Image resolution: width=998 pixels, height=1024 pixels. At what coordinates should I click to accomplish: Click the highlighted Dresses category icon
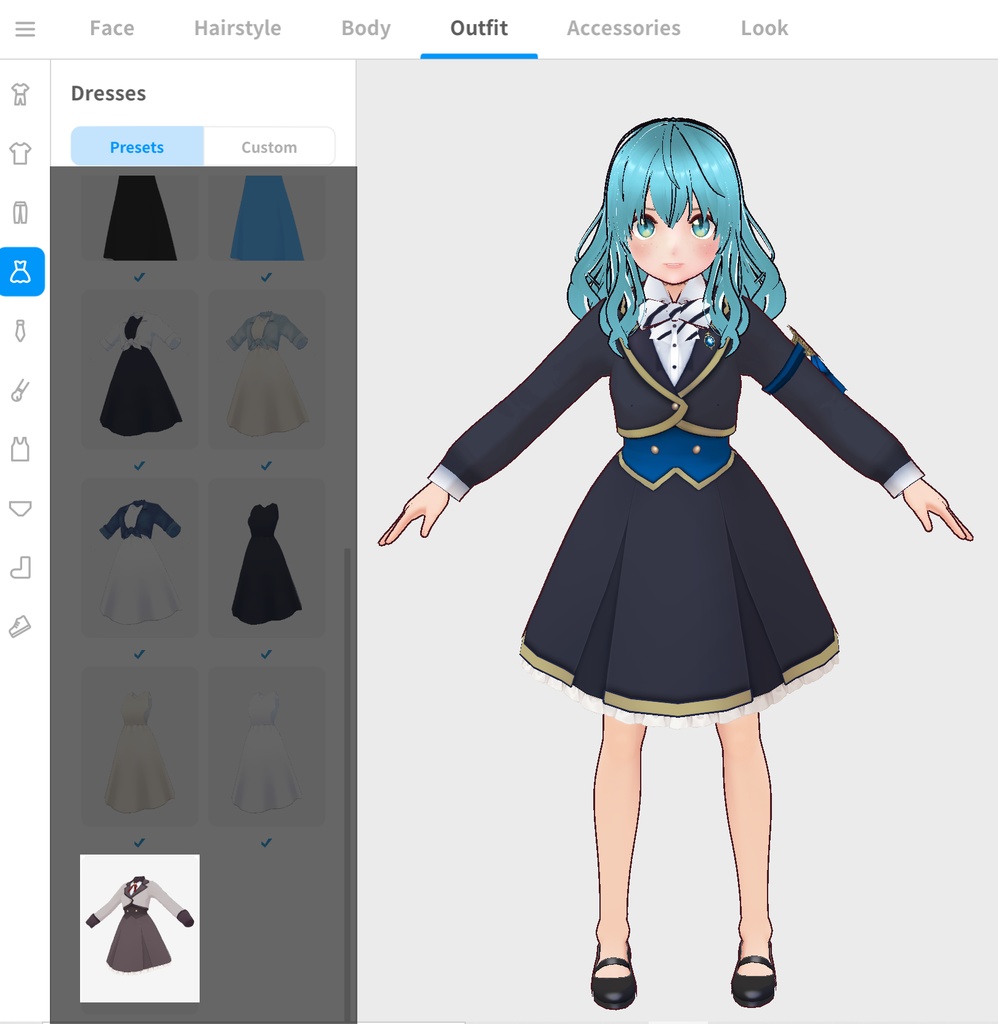click(22, 272)
